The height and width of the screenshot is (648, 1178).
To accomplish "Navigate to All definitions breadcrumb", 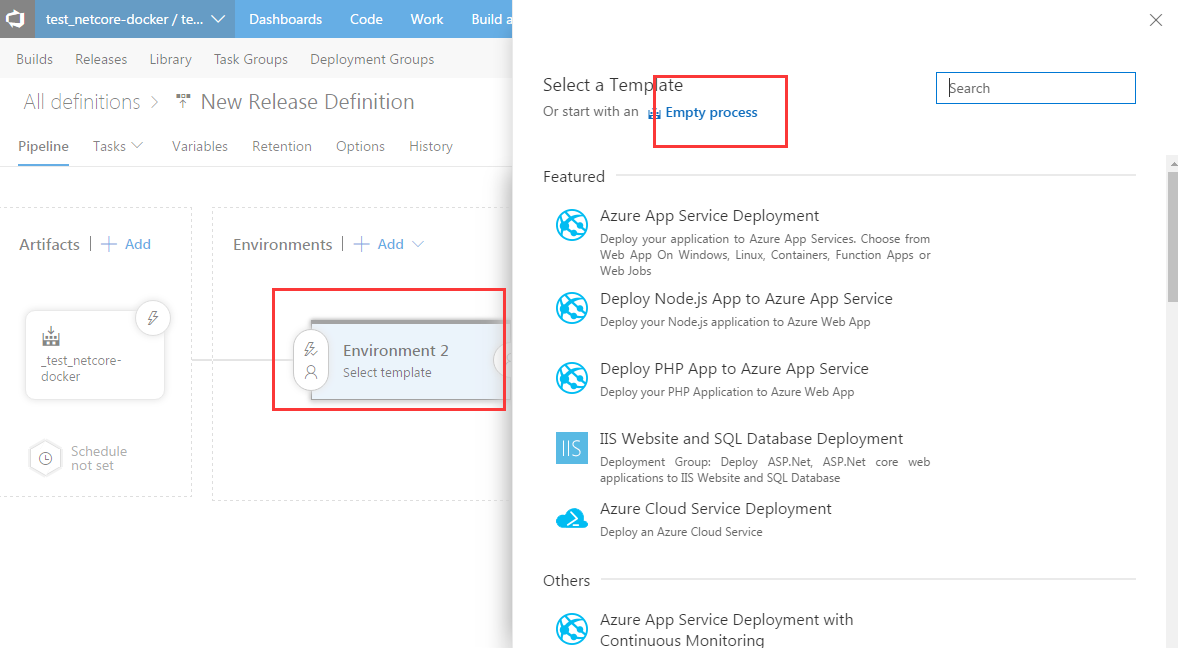I will 82,101.
